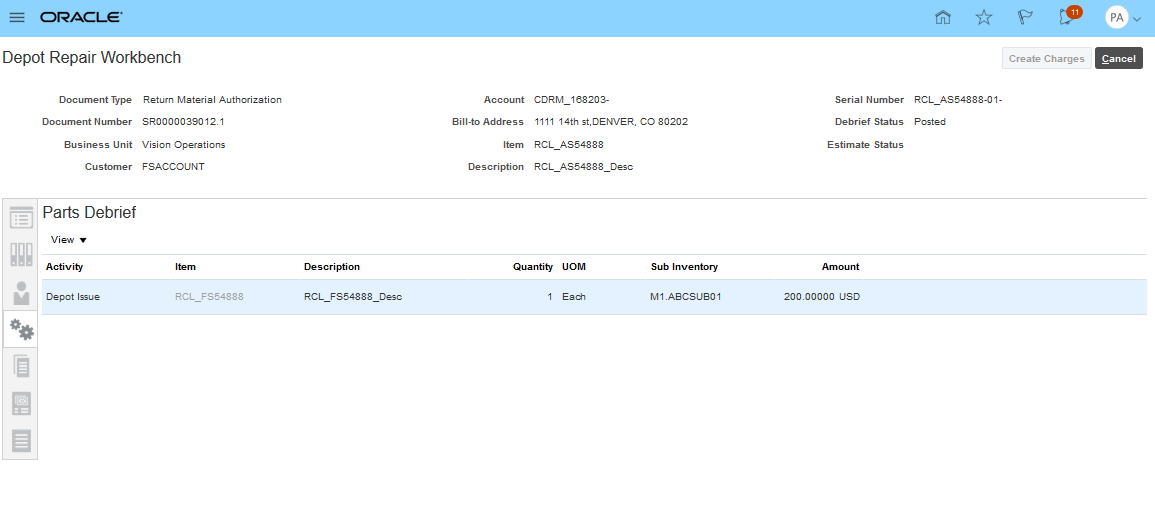Open the Watchlist flag icon

click(1025, 18)
